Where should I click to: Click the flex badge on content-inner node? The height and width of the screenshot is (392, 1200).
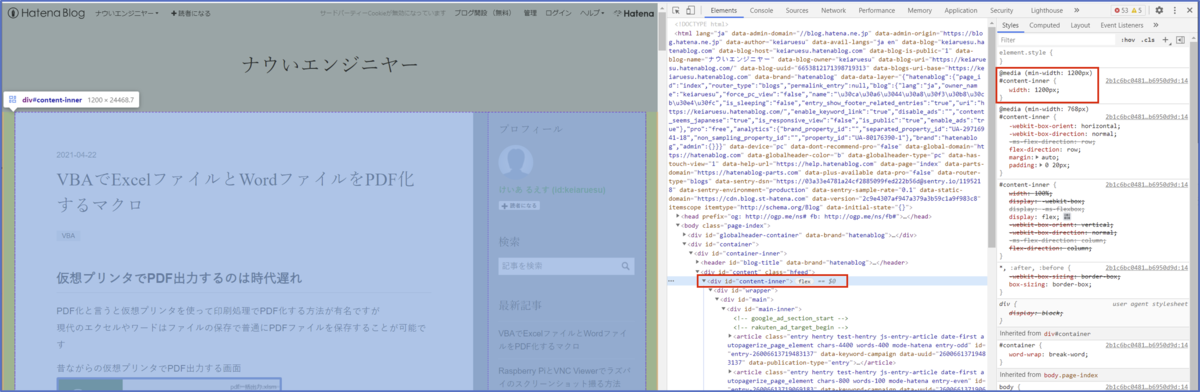804,282
